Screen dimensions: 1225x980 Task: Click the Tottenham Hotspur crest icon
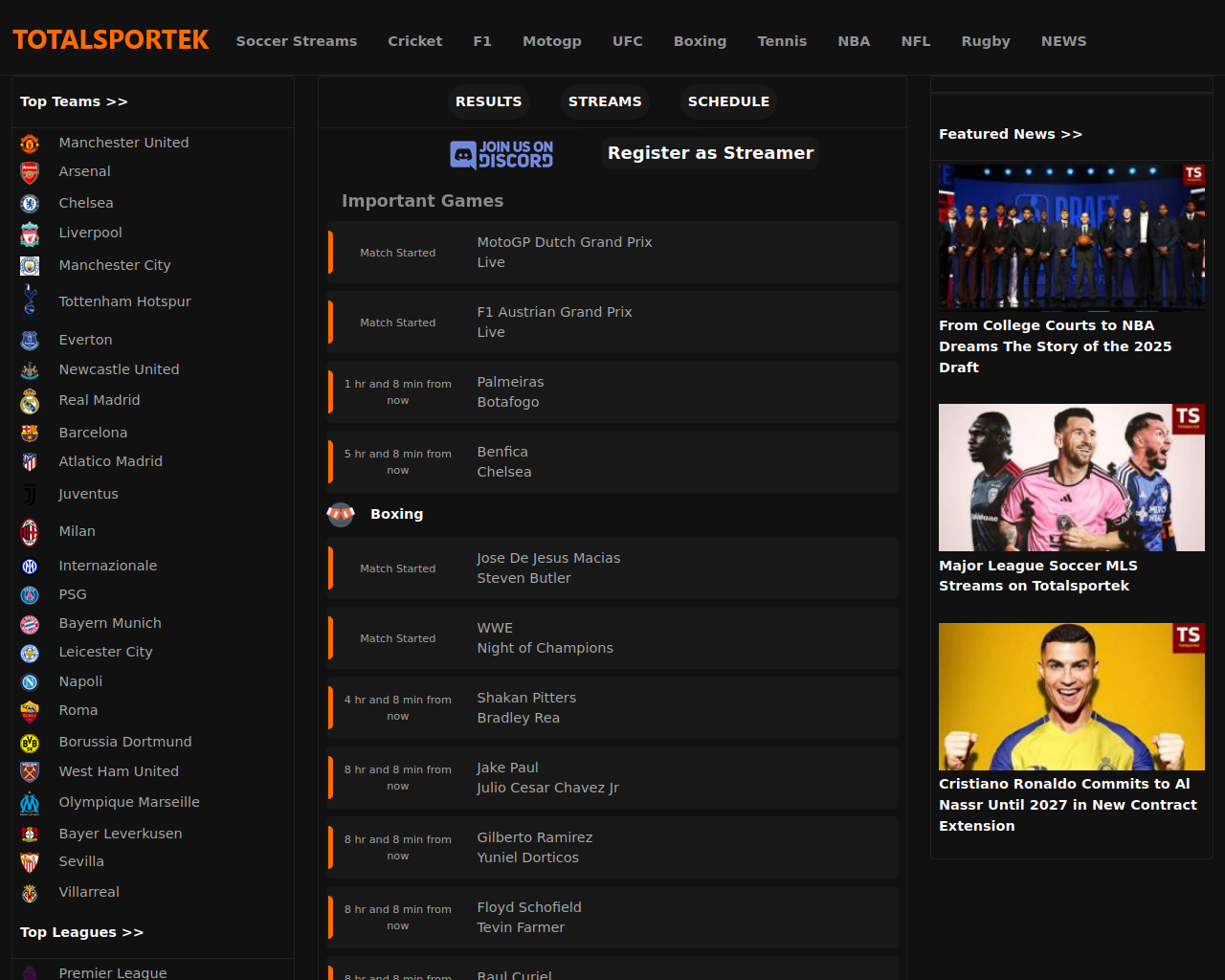tap(30, 300)
